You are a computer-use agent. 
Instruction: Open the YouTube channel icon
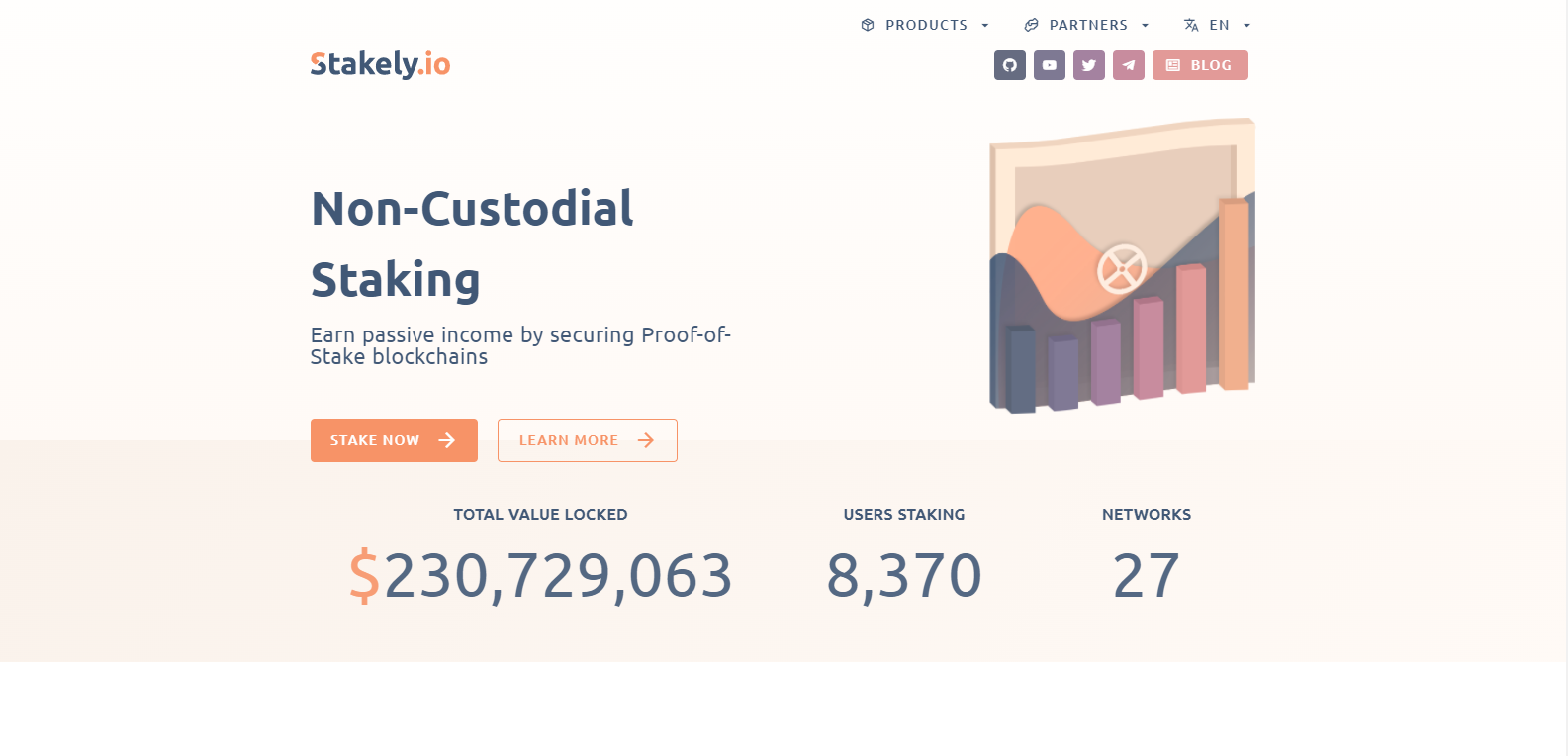point(1049,65)
